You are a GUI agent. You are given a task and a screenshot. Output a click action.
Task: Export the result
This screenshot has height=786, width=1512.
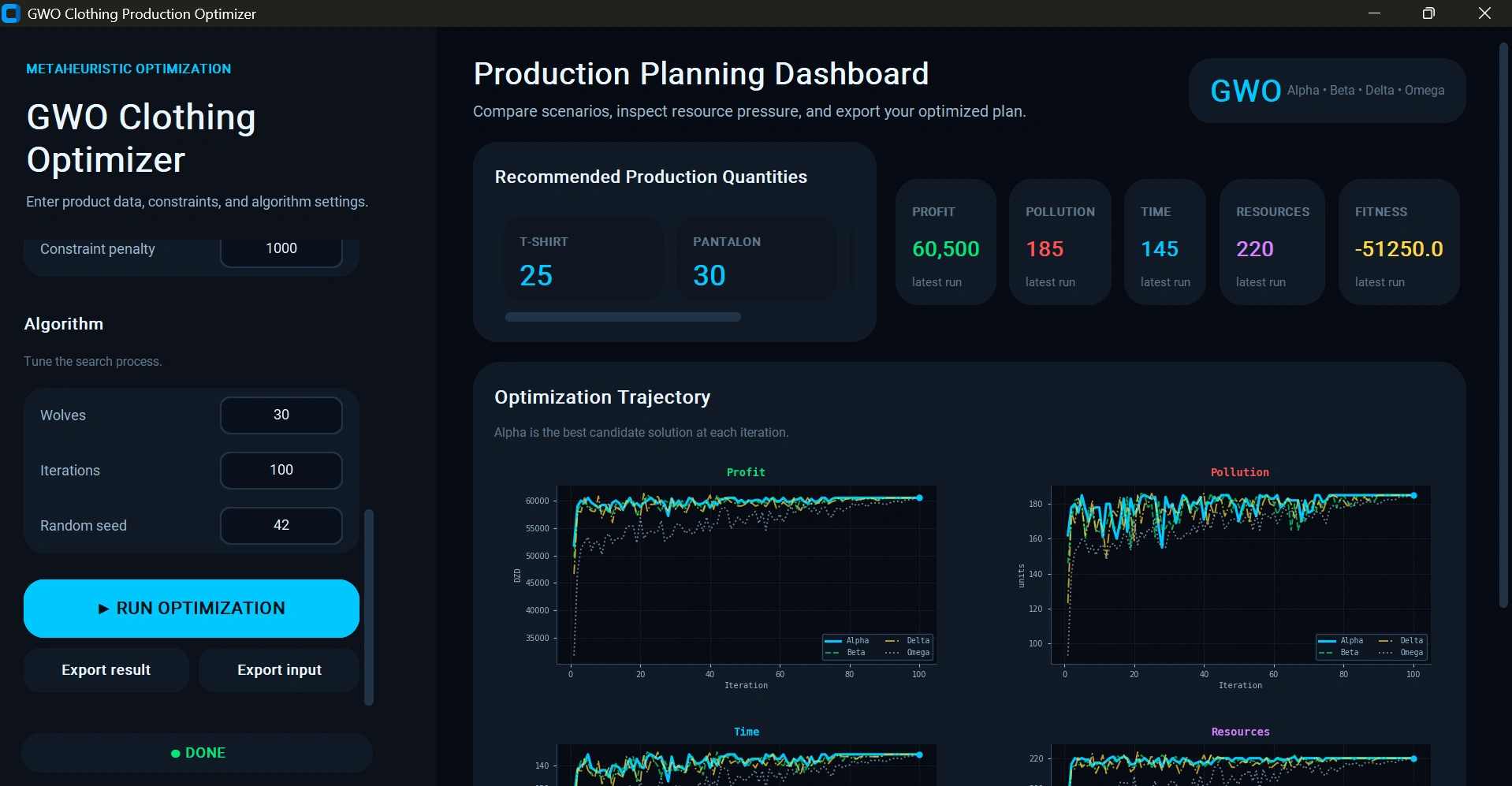pyautogui.click(x=106, y=670)
